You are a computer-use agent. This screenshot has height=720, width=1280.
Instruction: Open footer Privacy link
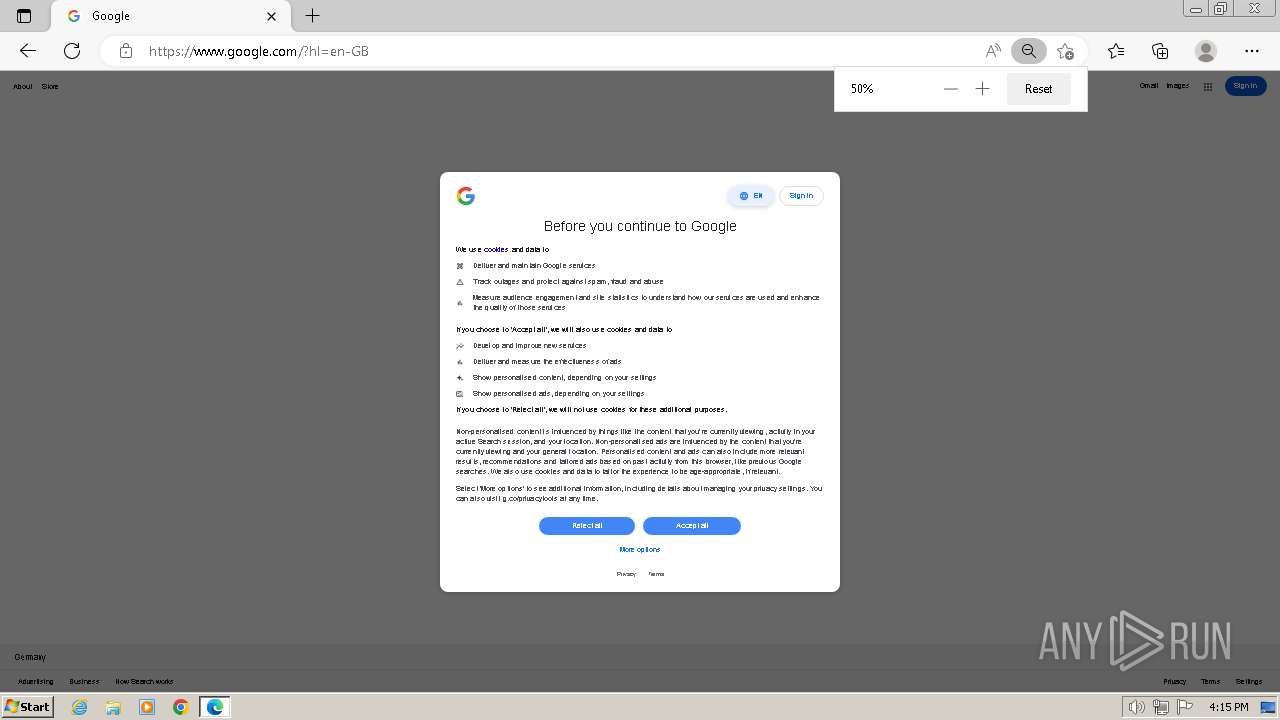[1175, 682]
